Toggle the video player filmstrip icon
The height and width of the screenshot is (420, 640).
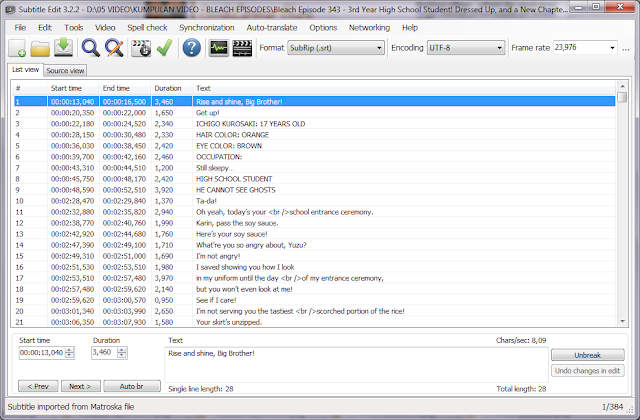point(242,48)
